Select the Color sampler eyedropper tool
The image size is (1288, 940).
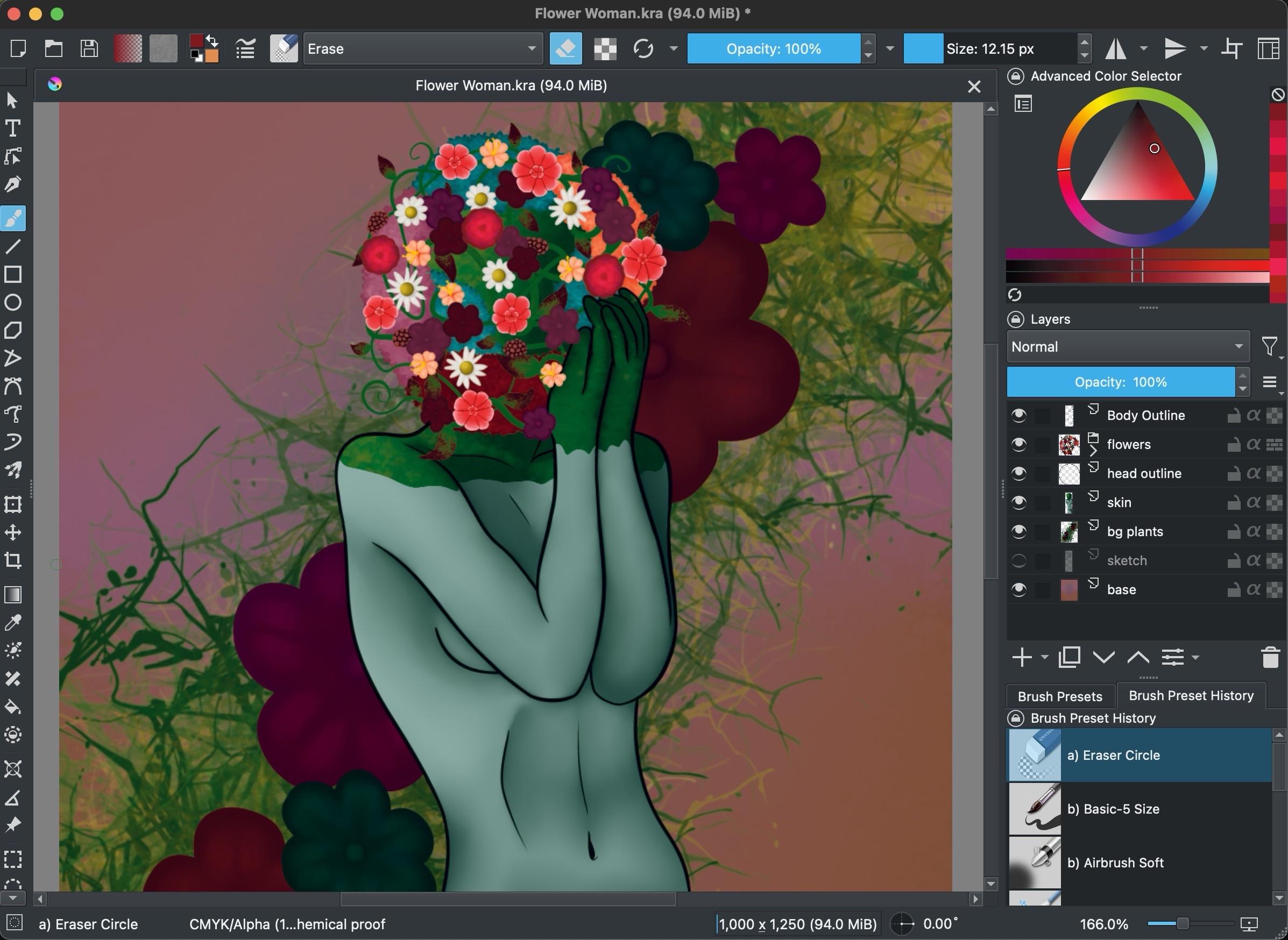pos(12,623)
